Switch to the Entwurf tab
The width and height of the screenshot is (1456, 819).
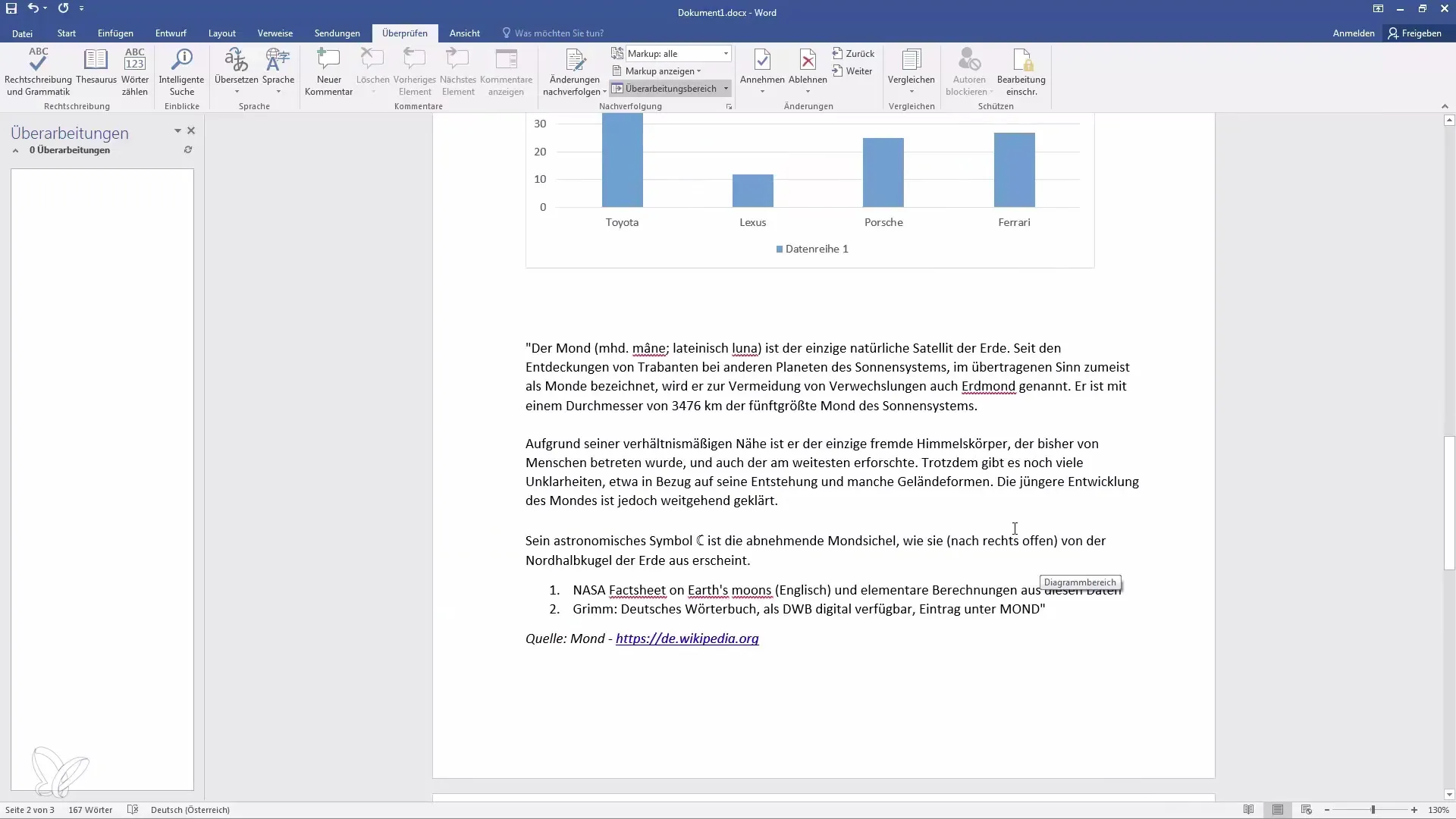pyautogui.click(x=171, y=33)
